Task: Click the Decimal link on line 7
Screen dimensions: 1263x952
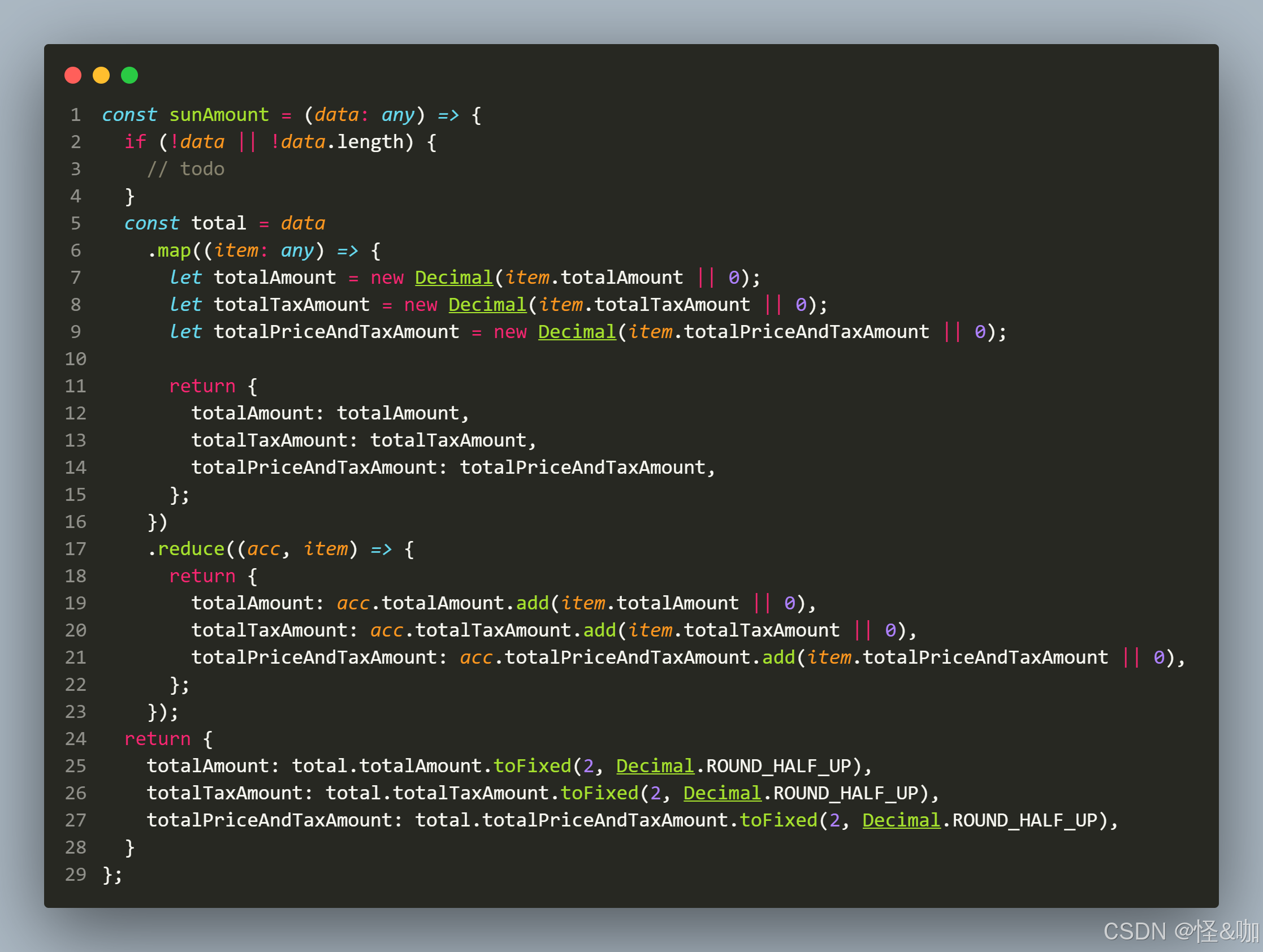Action: point(454,277)
